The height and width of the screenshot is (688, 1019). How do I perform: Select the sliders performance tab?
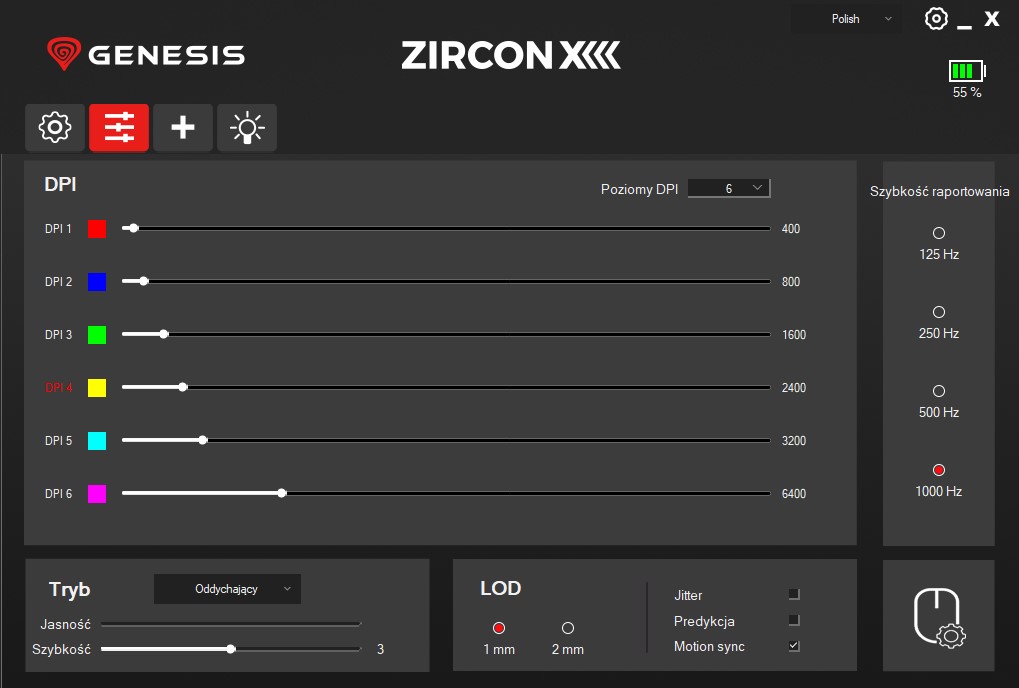click(119, 128)
